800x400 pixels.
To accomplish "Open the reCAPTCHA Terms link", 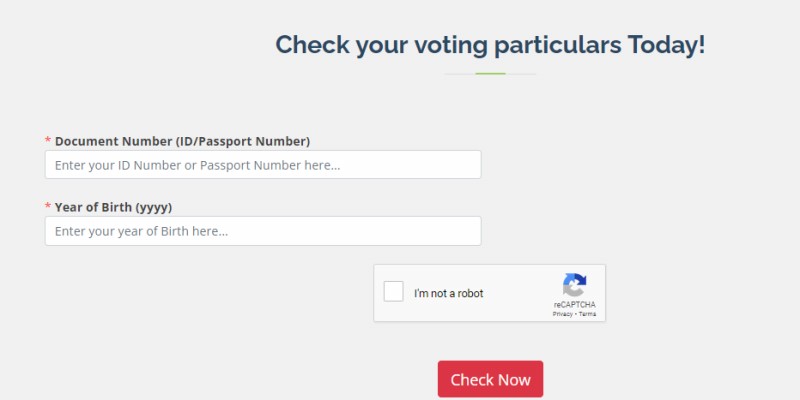I will click(x=587, y=314).
